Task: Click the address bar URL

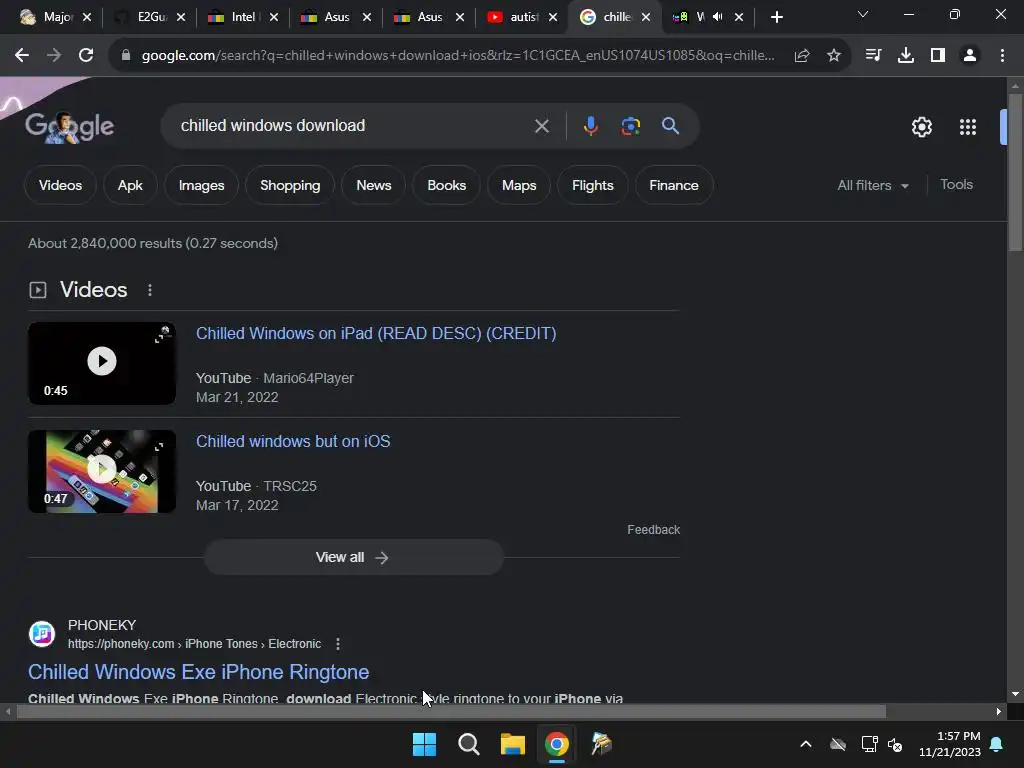Action: click(457, 56)
